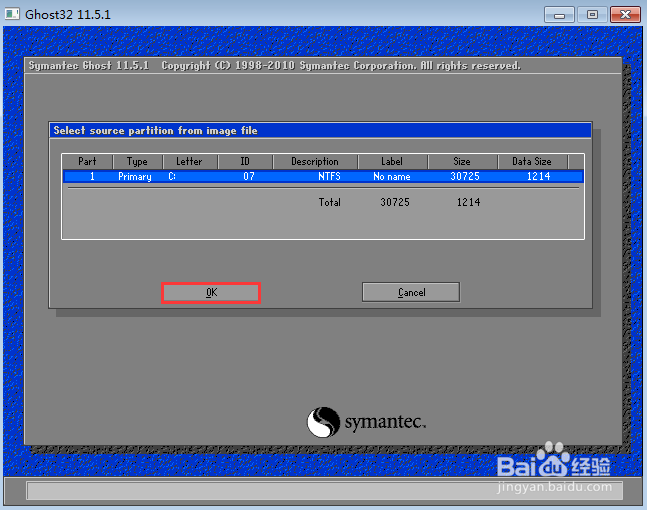The width and height of the screenshot is (647, 510).
Task: Click the Letter column header
Action: 190,161
